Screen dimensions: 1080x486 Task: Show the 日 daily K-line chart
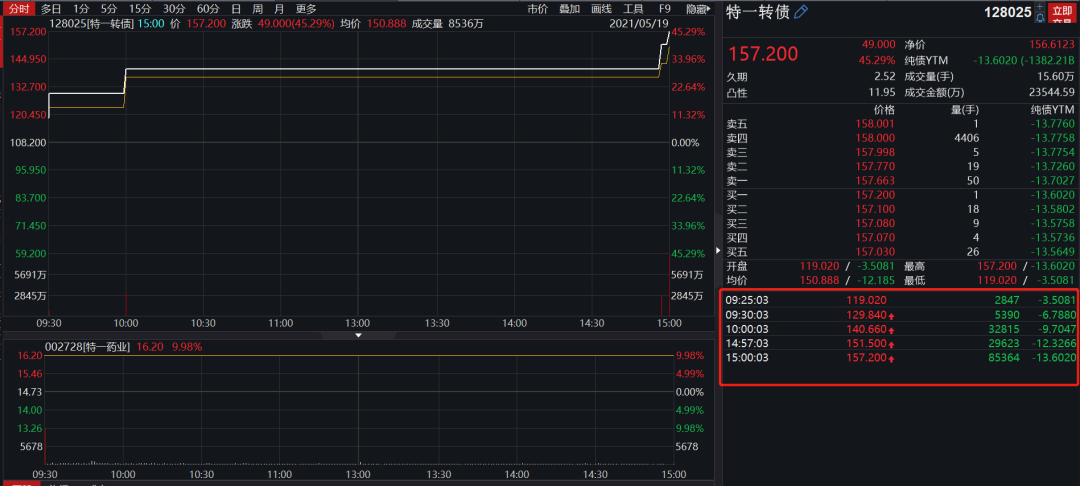tap(236, 9)
